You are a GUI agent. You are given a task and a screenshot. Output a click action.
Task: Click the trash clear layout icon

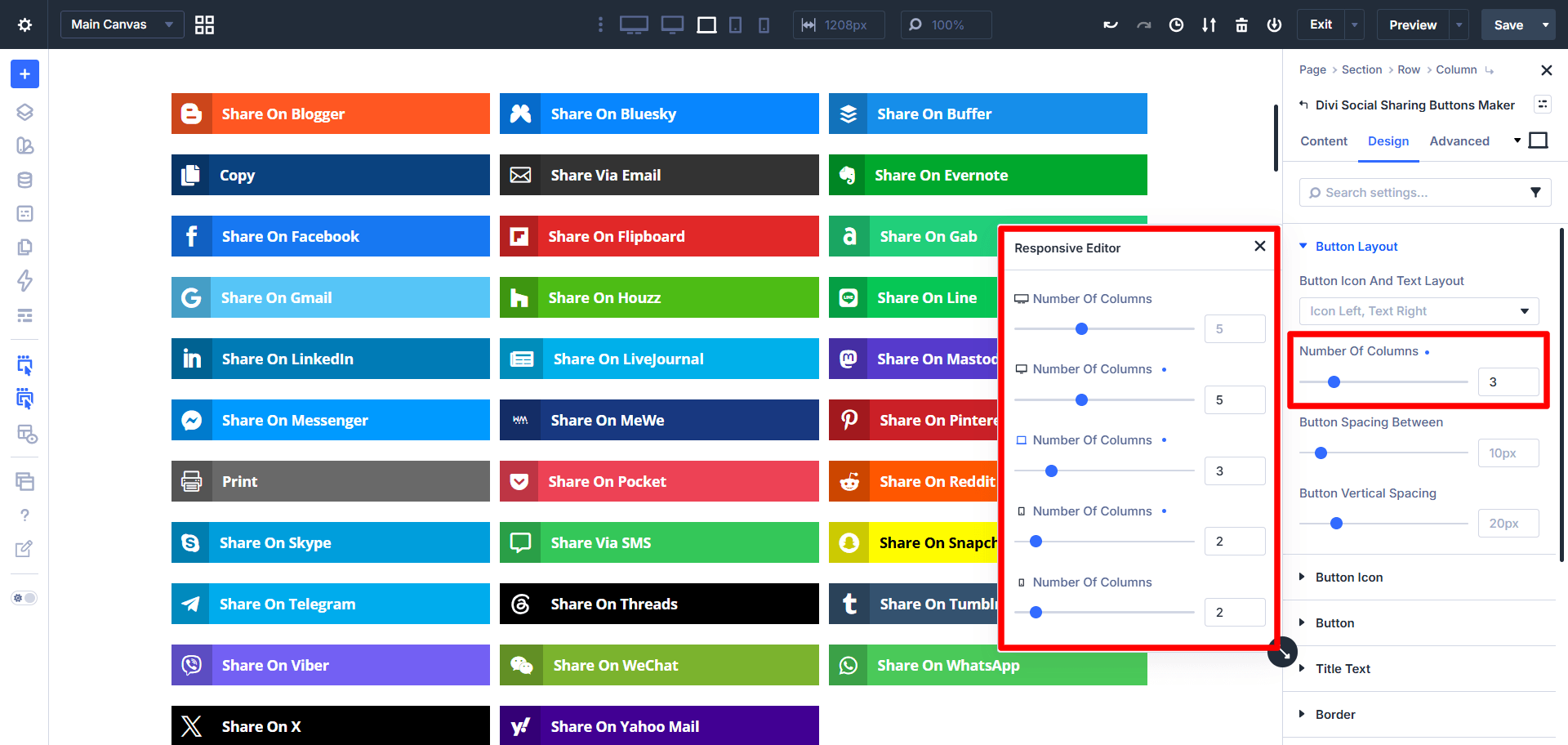(x=1241, y=25)
